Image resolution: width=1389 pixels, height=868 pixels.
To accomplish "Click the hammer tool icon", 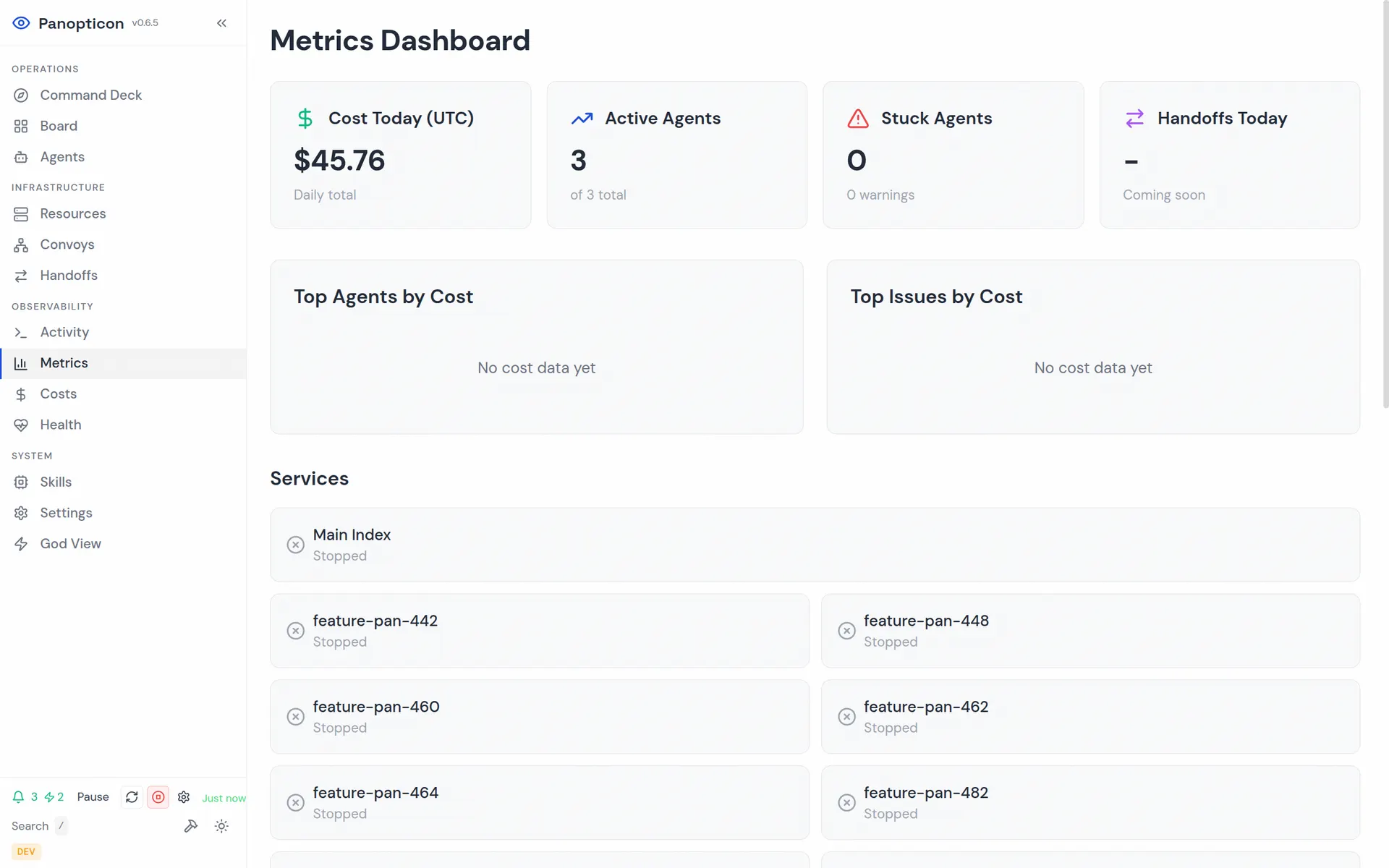I will click(x=191, y=825).
